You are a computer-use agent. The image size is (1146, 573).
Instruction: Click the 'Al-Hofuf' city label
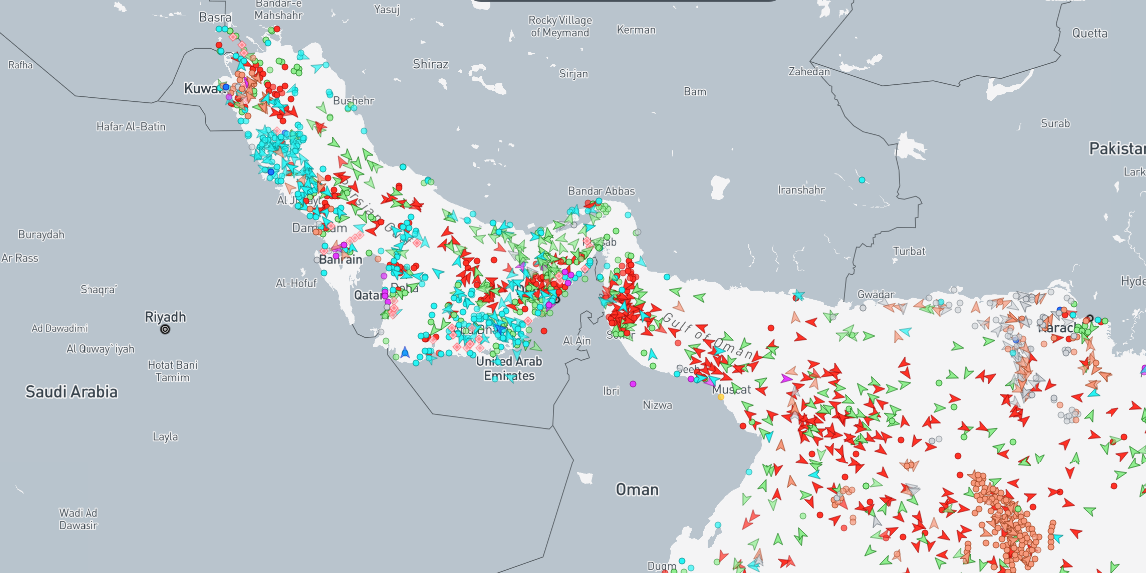click(296, 283)
